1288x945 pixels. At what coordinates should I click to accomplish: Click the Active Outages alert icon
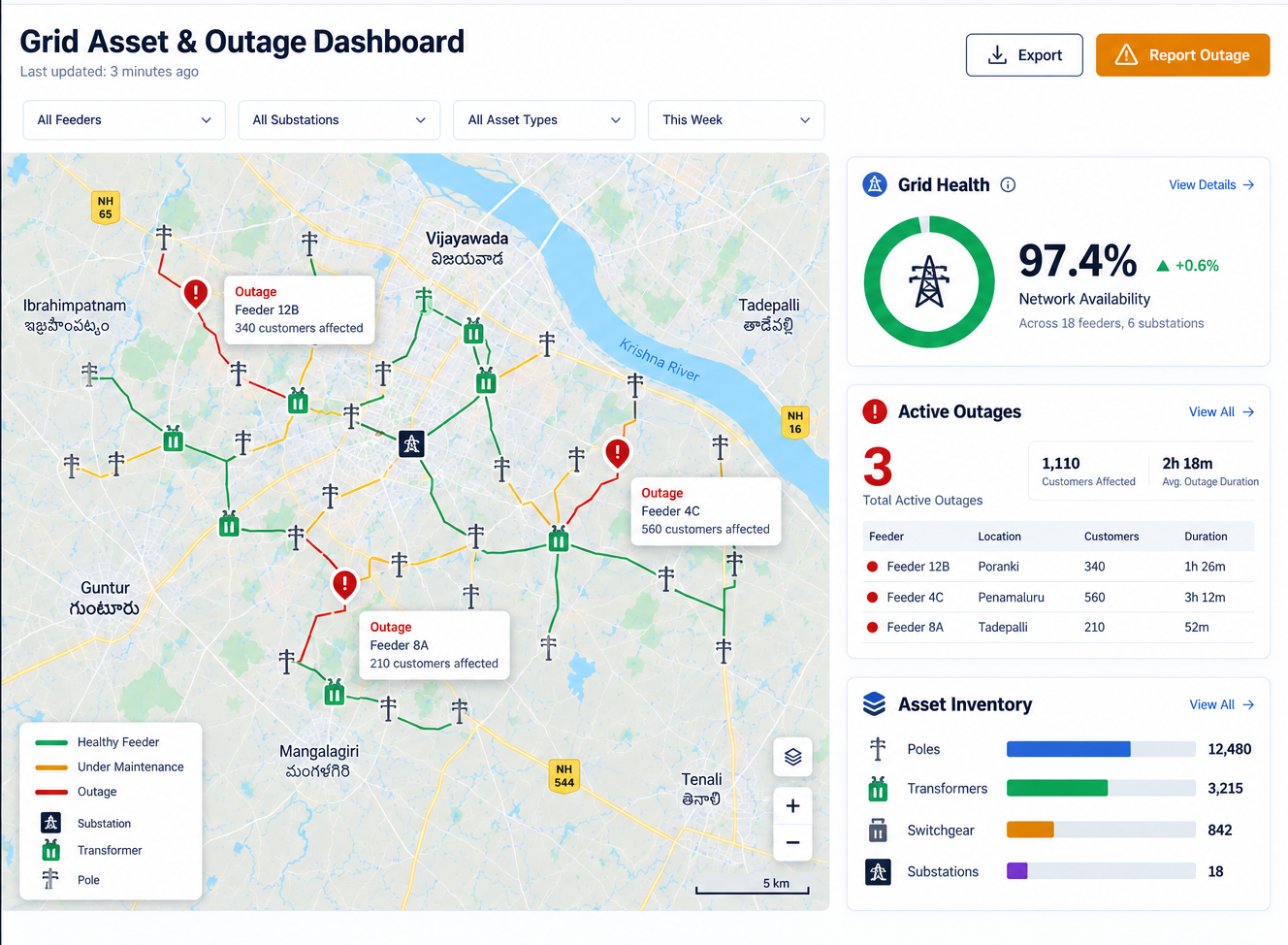pyautogui.click(x=875, y=411)
